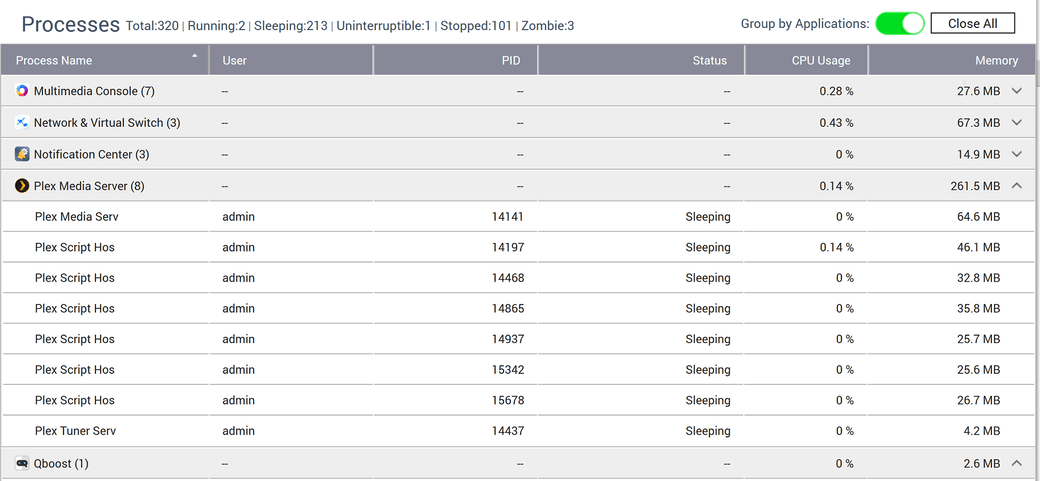
Task: Click the Notification Center app icon
Action: point(22,155)
